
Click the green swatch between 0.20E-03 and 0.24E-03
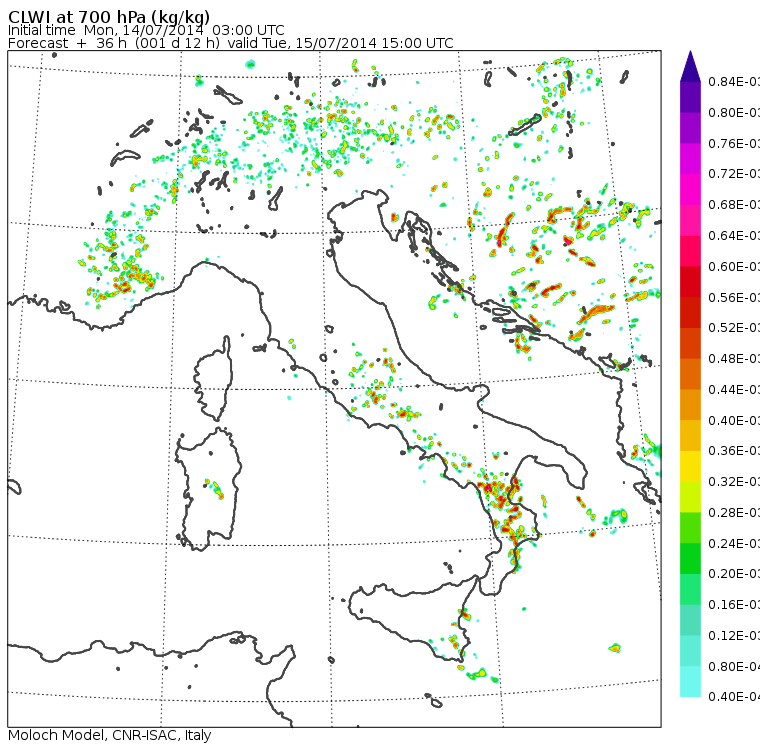[x=690, y=558]
